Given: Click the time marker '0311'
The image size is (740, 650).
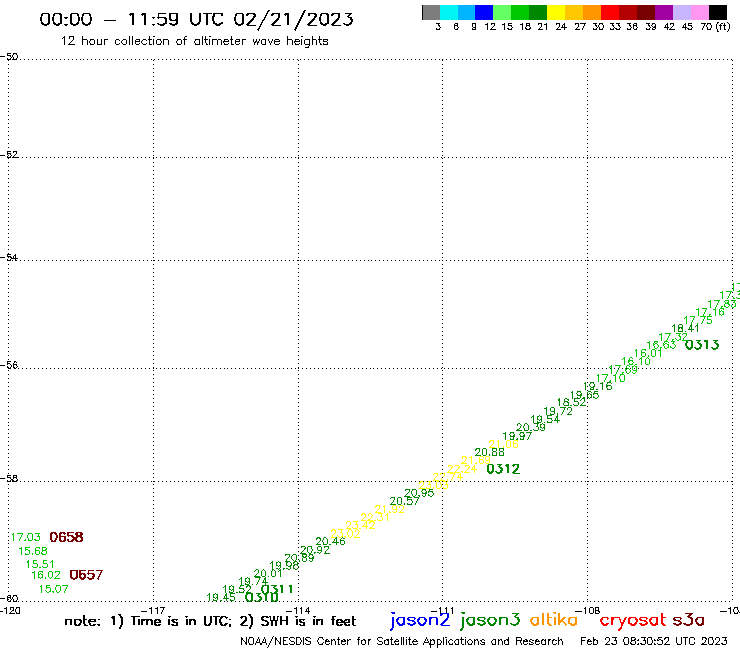Looking at the screenshot, I should pos(277,589).
